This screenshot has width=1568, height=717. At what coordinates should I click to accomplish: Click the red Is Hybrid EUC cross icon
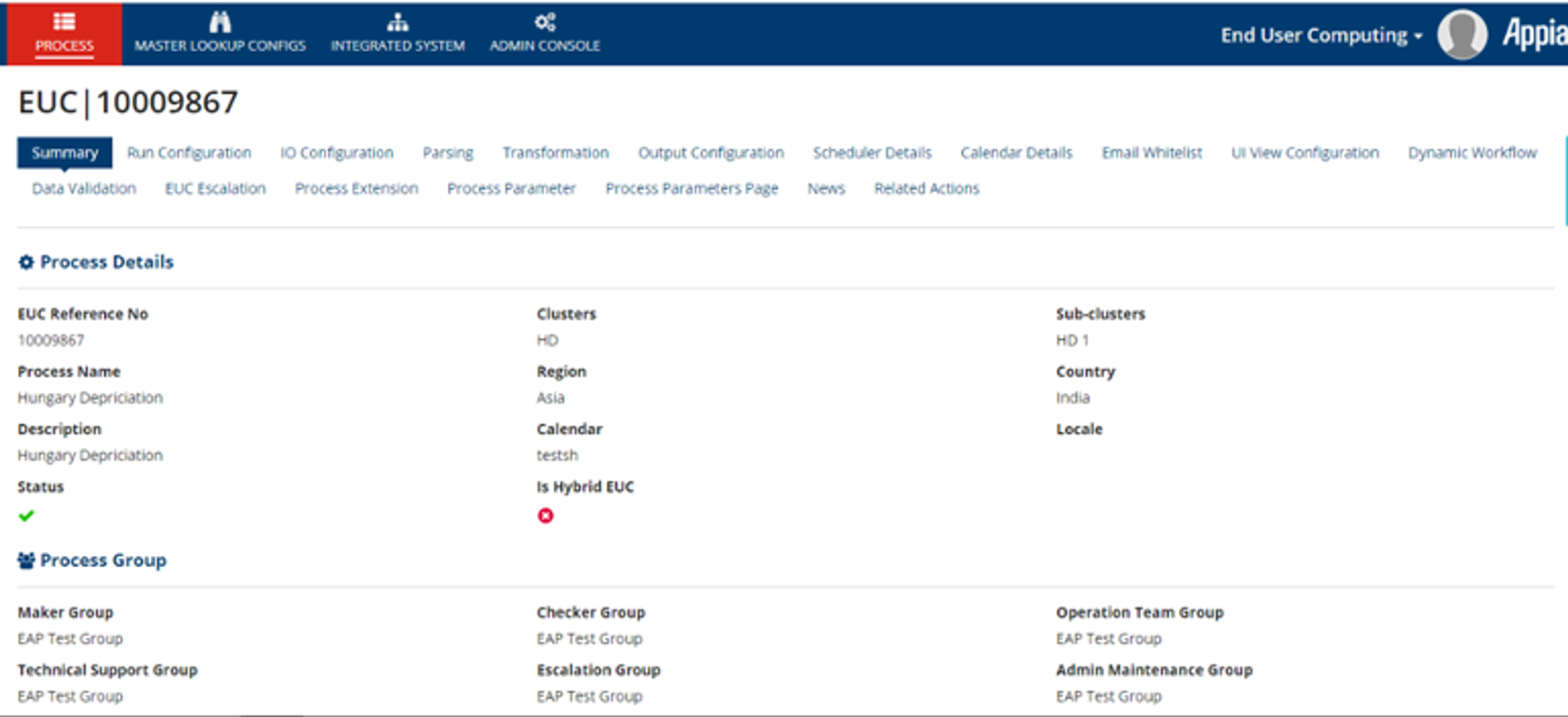coord(546,516)
